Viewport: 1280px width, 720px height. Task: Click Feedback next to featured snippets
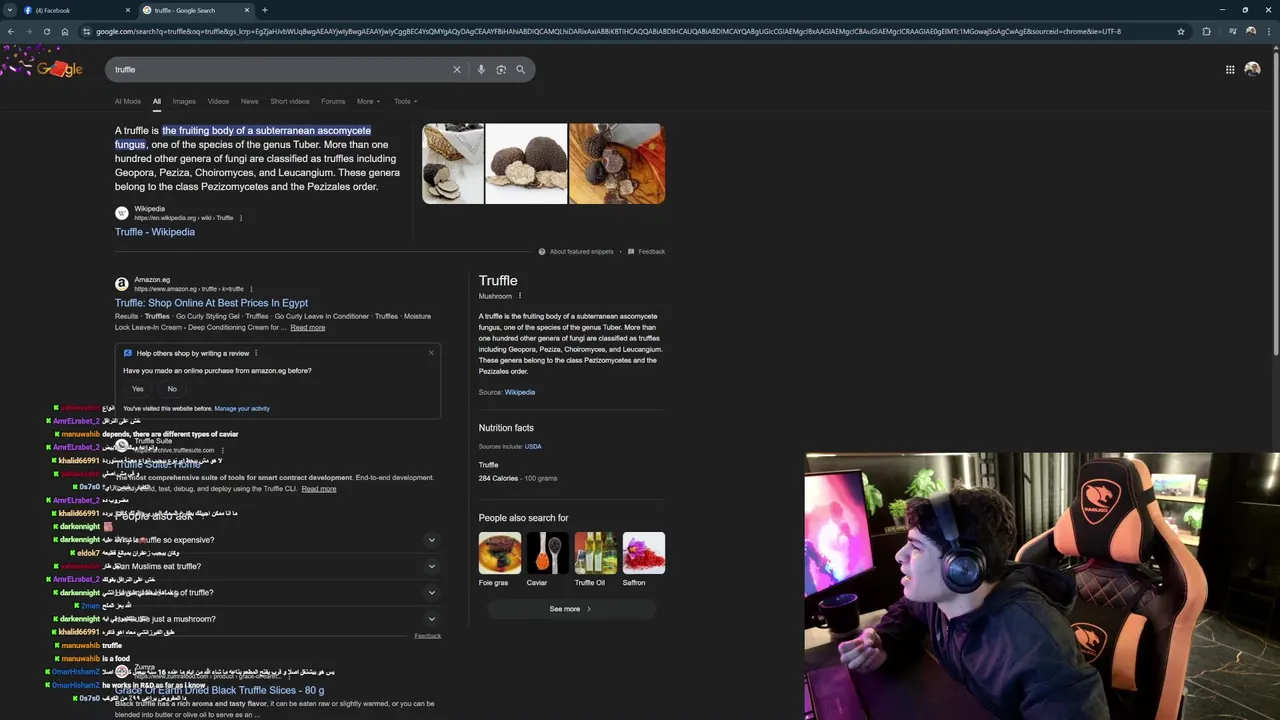(x=646, y=252)
